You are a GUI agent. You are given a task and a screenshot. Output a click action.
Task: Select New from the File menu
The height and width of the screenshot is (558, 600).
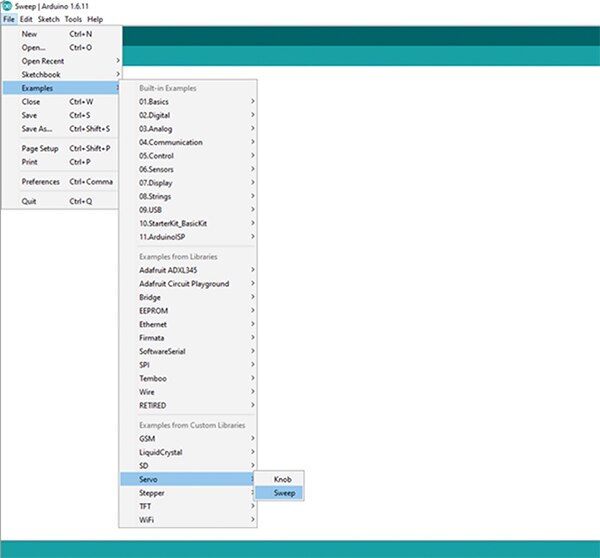30,34
